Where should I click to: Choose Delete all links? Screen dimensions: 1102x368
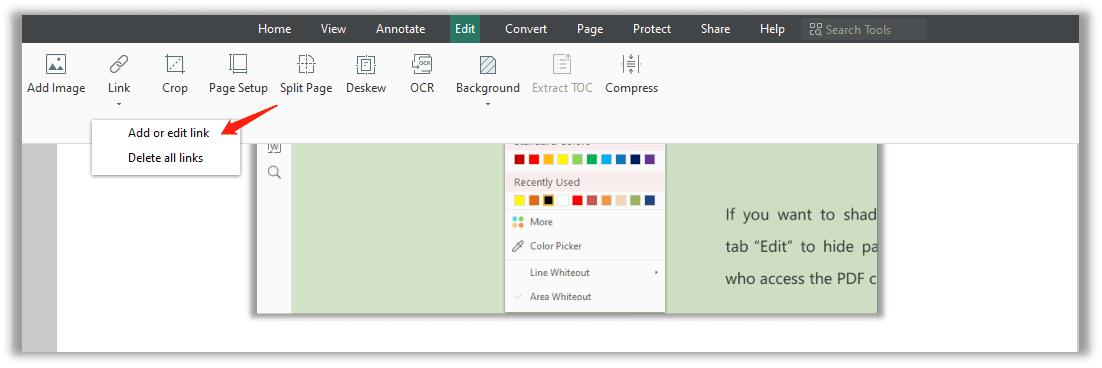click(166, 158)
